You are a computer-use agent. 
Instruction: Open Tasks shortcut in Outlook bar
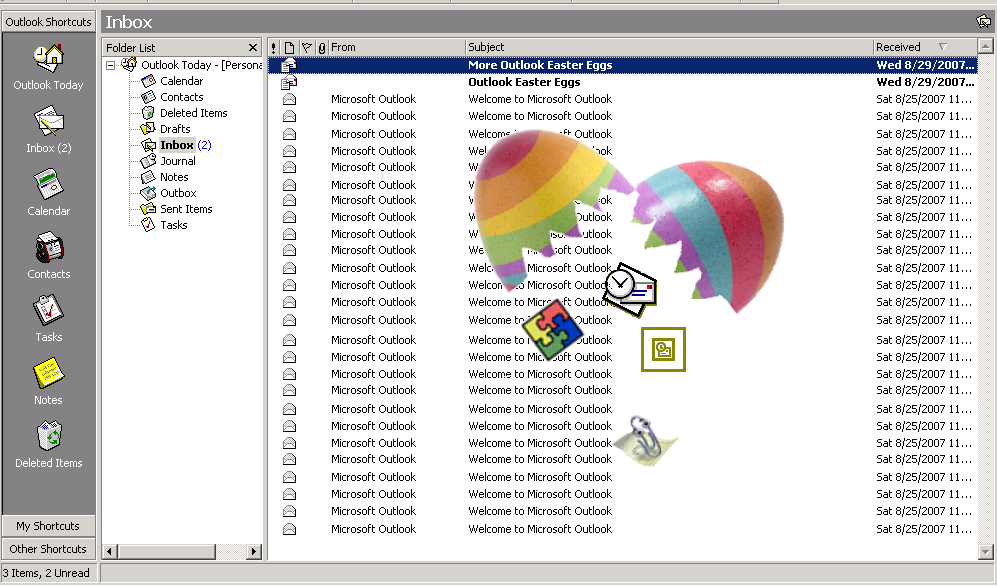[x=48, y=310]
